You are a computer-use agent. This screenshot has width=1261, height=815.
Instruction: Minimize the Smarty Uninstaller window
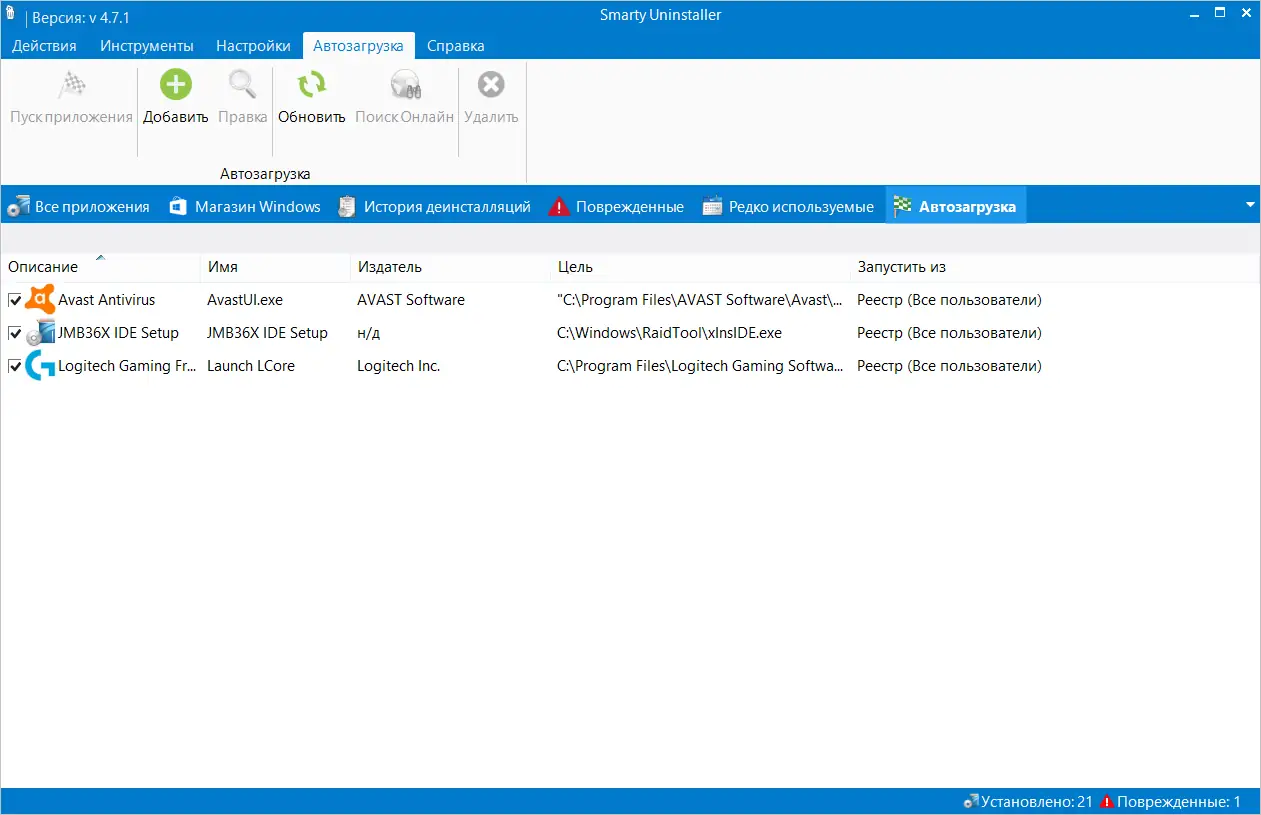1195,15
